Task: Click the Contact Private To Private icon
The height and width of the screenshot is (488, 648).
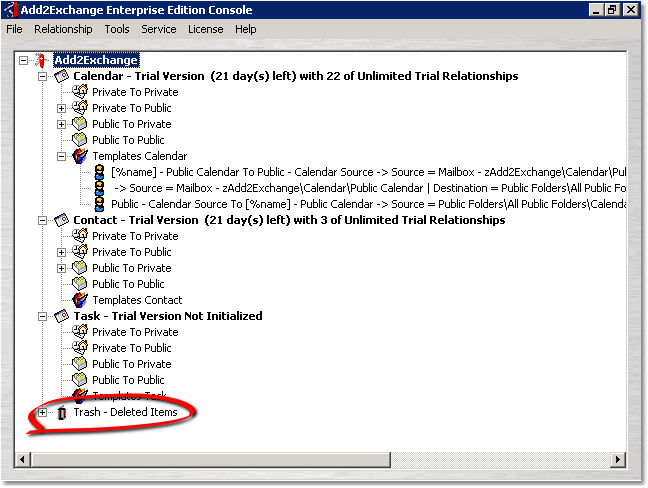Action: (x=80, y=236)
